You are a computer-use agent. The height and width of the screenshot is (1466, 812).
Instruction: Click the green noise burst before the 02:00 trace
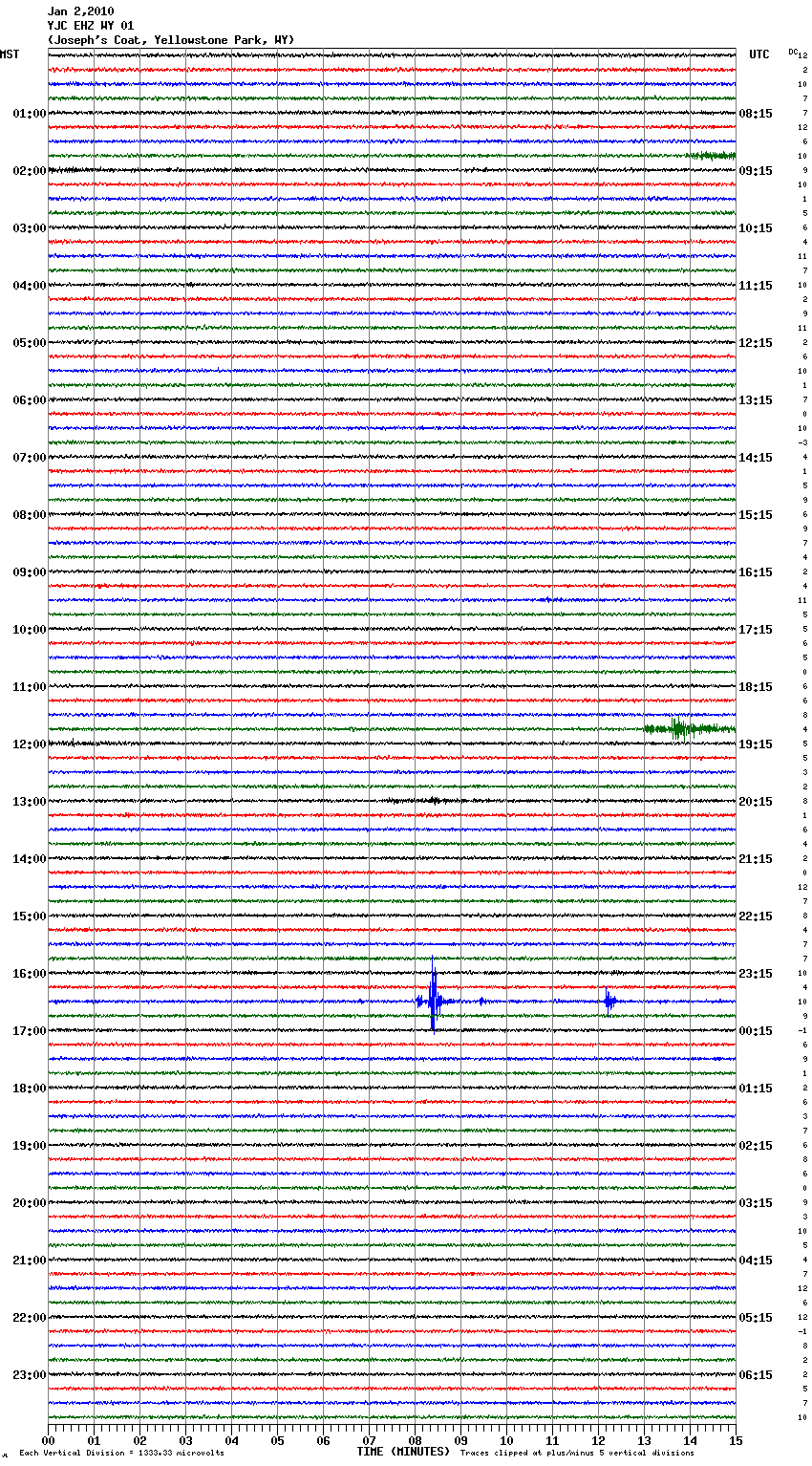pos(711,155)
